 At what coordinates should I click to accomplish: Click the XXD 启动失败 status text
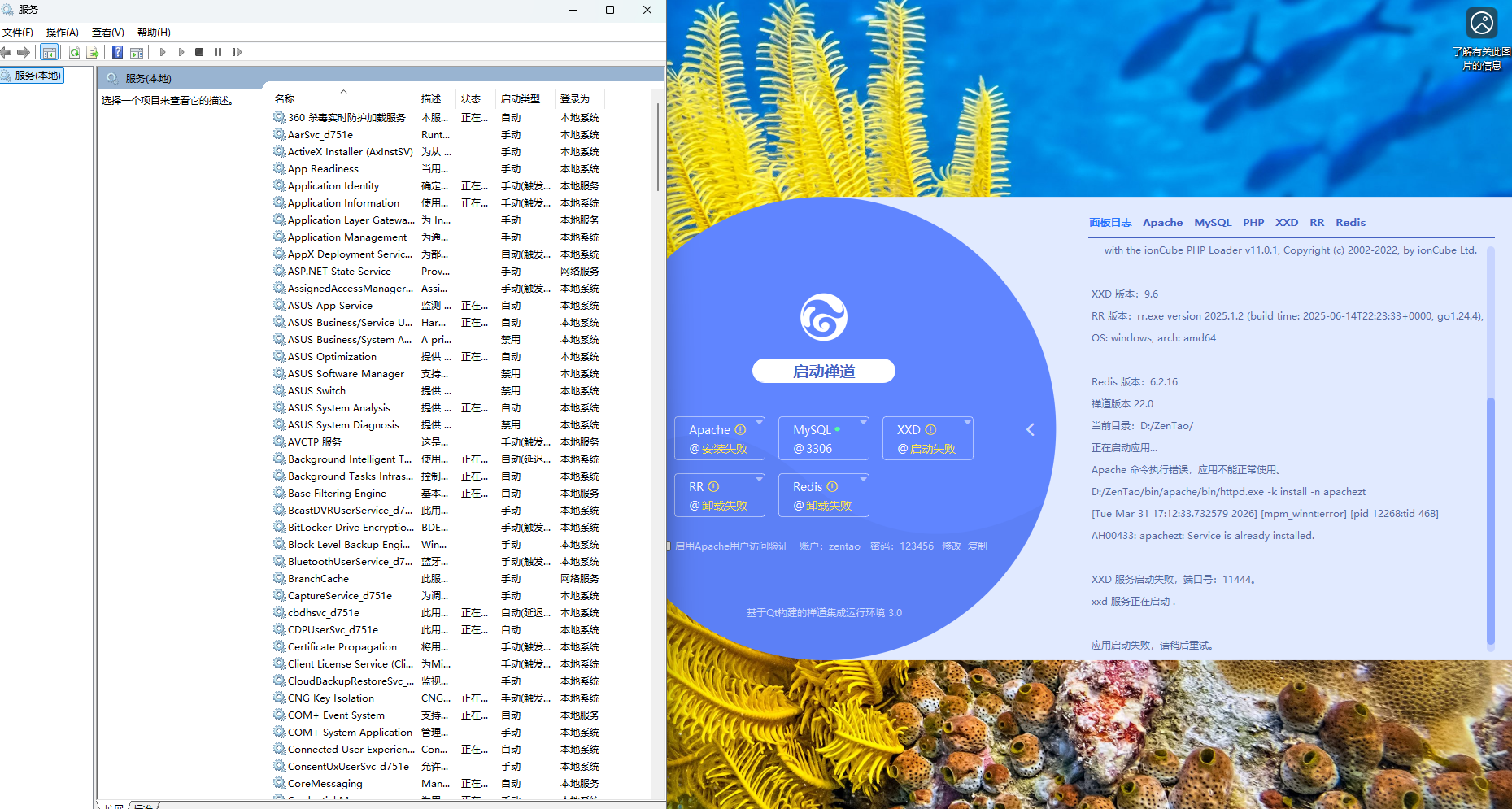click(933, 449)
